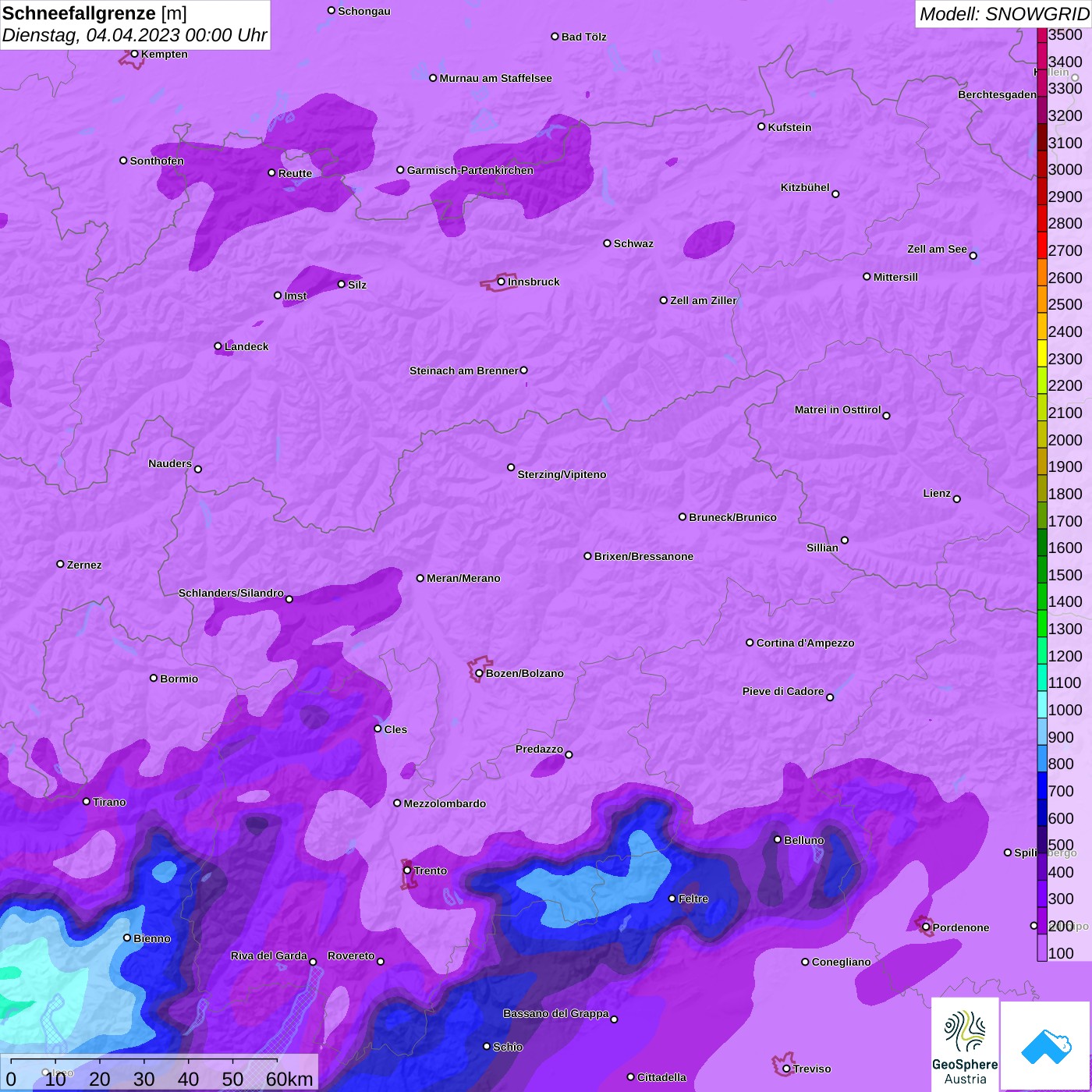
Task: Click the light cyan 1000 legend swatch
Action: pos(1042,704)
